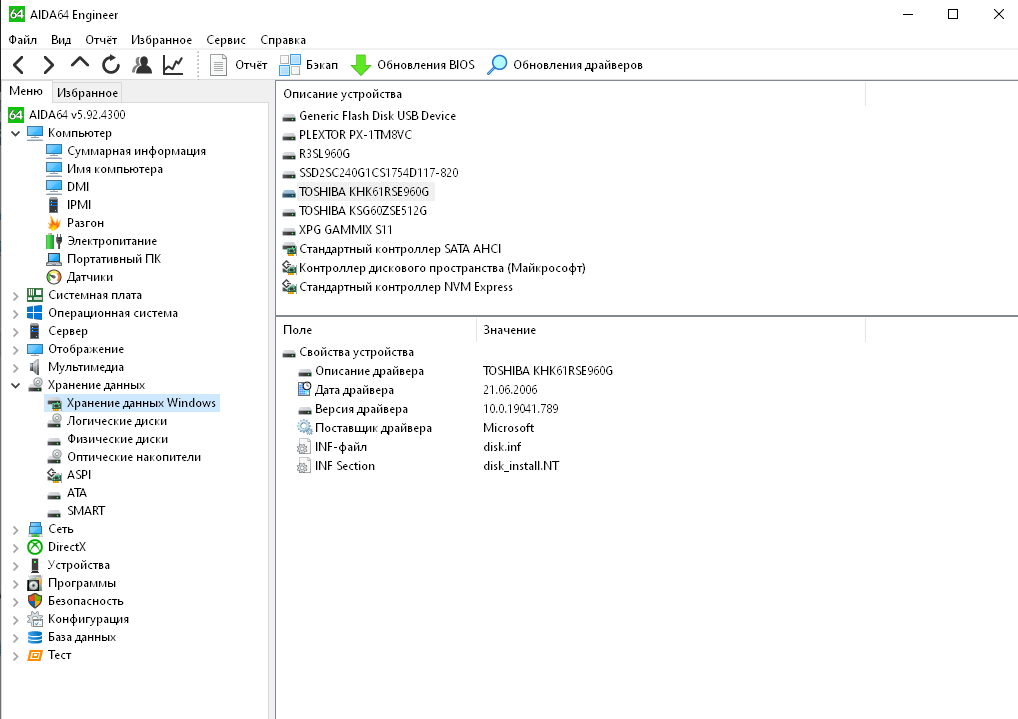Refresh the page with the circular arrow icon
This screenshot has width=1018, height=719.
(x=111, y=65)
